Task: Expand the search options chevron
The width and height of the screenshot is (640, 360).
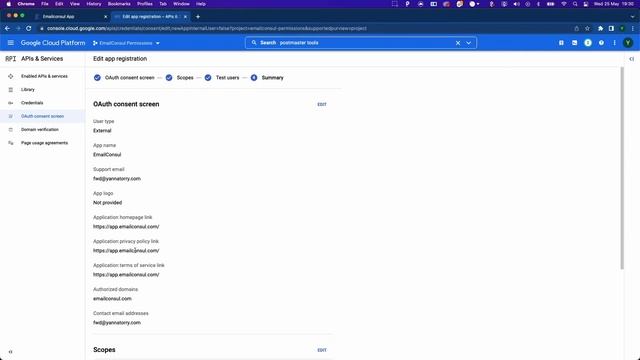Action: 469,43
